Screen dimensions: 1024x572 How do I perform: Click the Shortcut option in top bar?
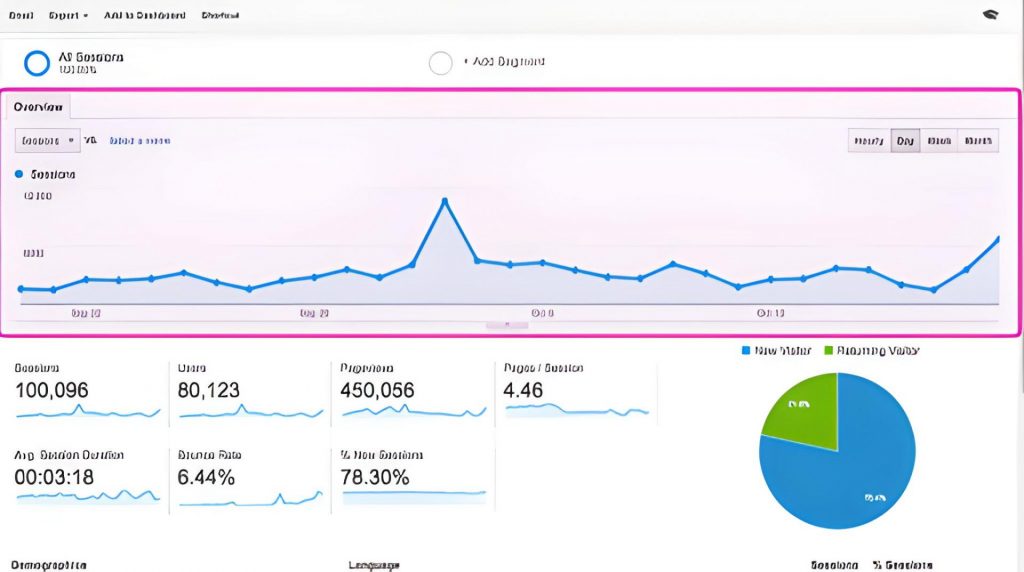pos(220,16)
